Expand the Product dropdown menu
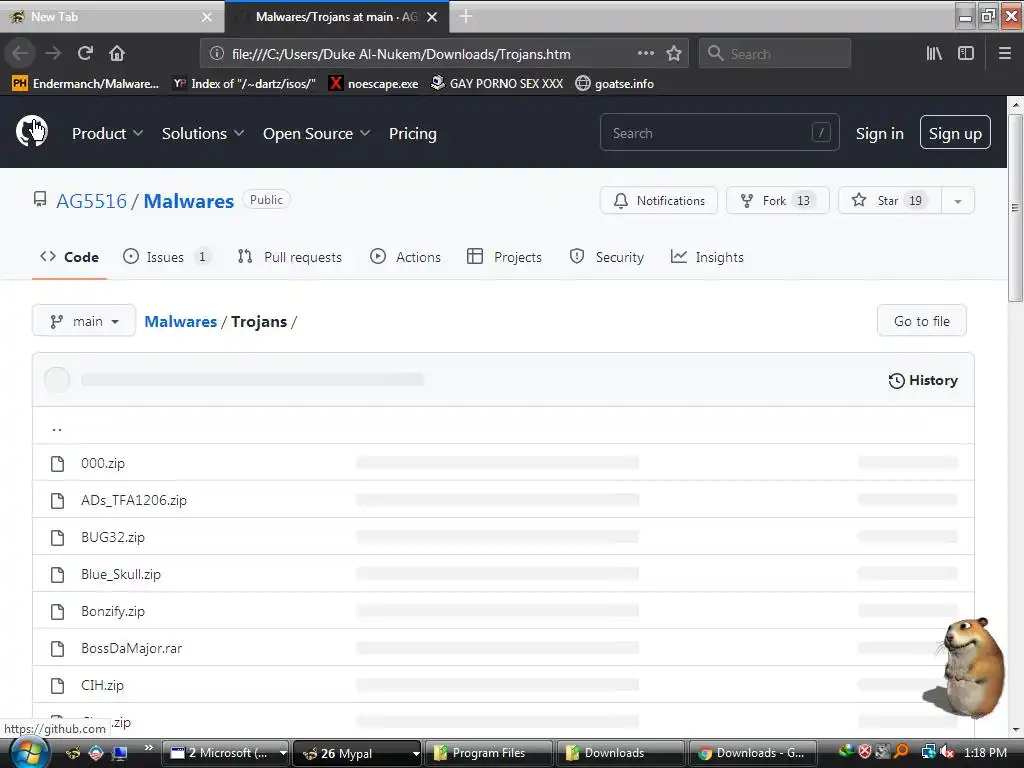Image resolution: width=1024 pixels, height=768 pixels. point(107,133)
